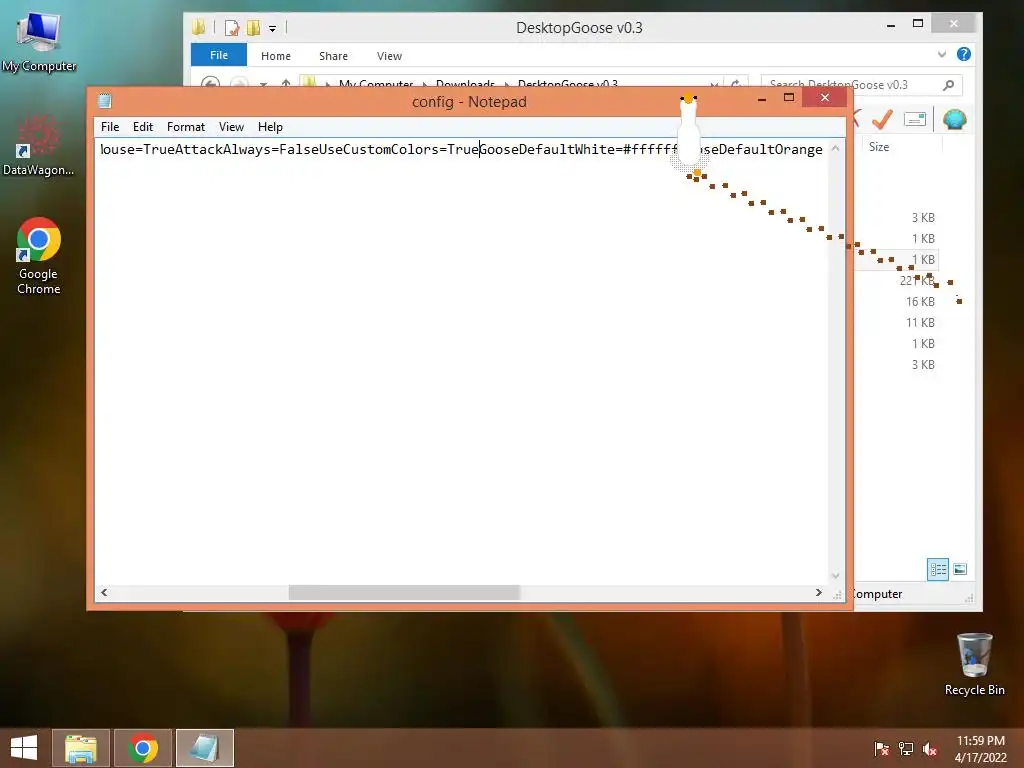Click Google Chrome on the taskbar
The width and height of the screenshot is (1024, 768).
tap(143, 748)
